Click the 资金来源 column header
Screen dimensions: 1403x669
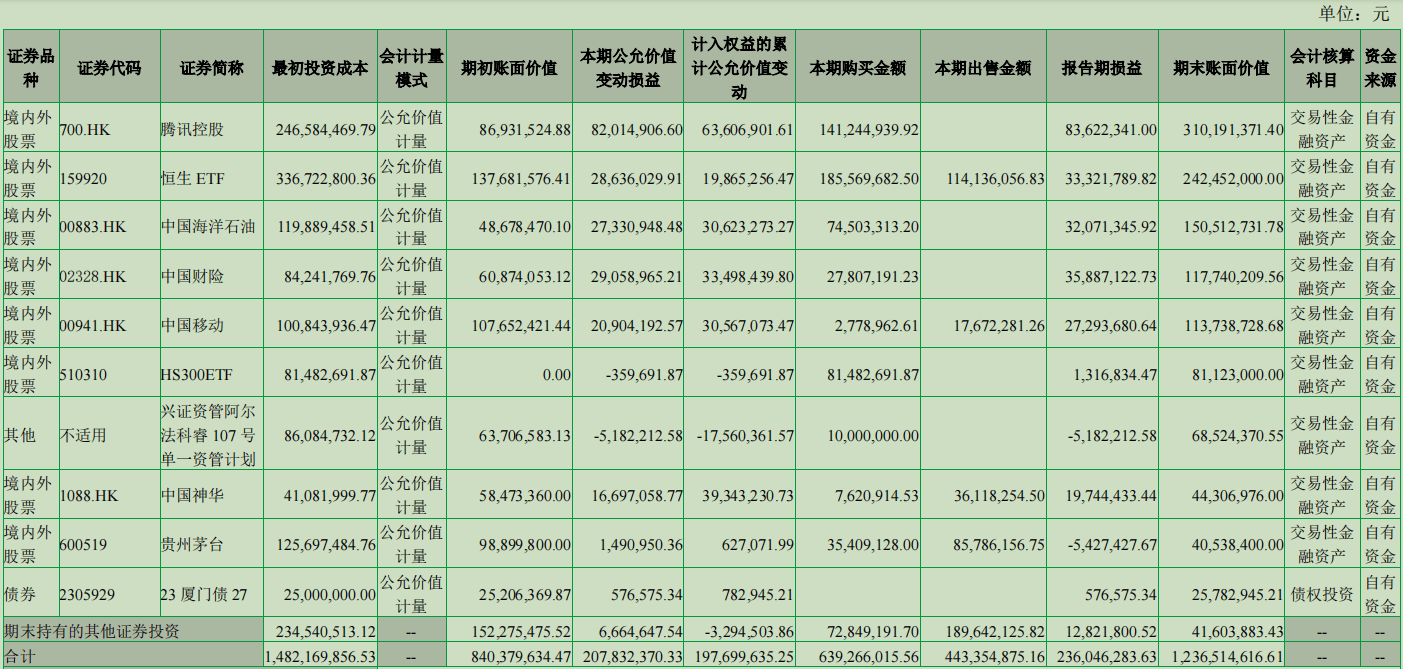pyautogui.click(x=1380, y=67)
